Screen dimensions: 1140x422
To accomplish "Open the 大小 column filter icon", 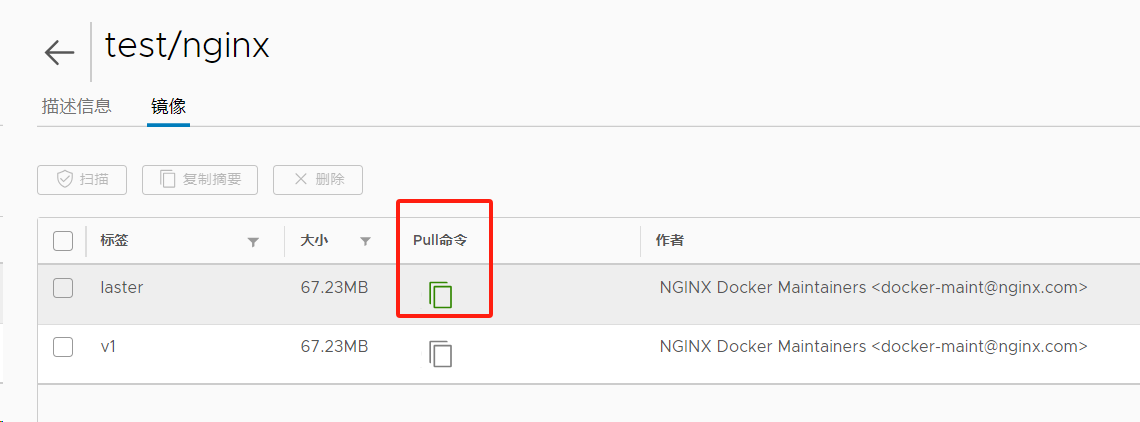I will pos(365,241).
